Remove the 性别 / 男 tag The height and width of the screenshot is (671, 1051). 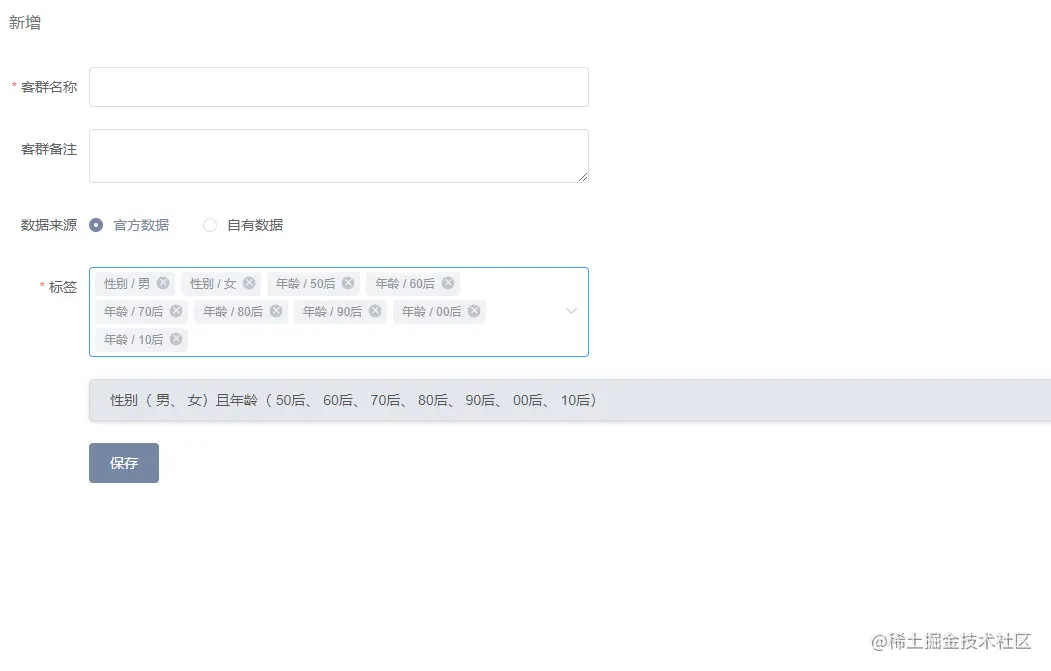click(x=163, y=283)
